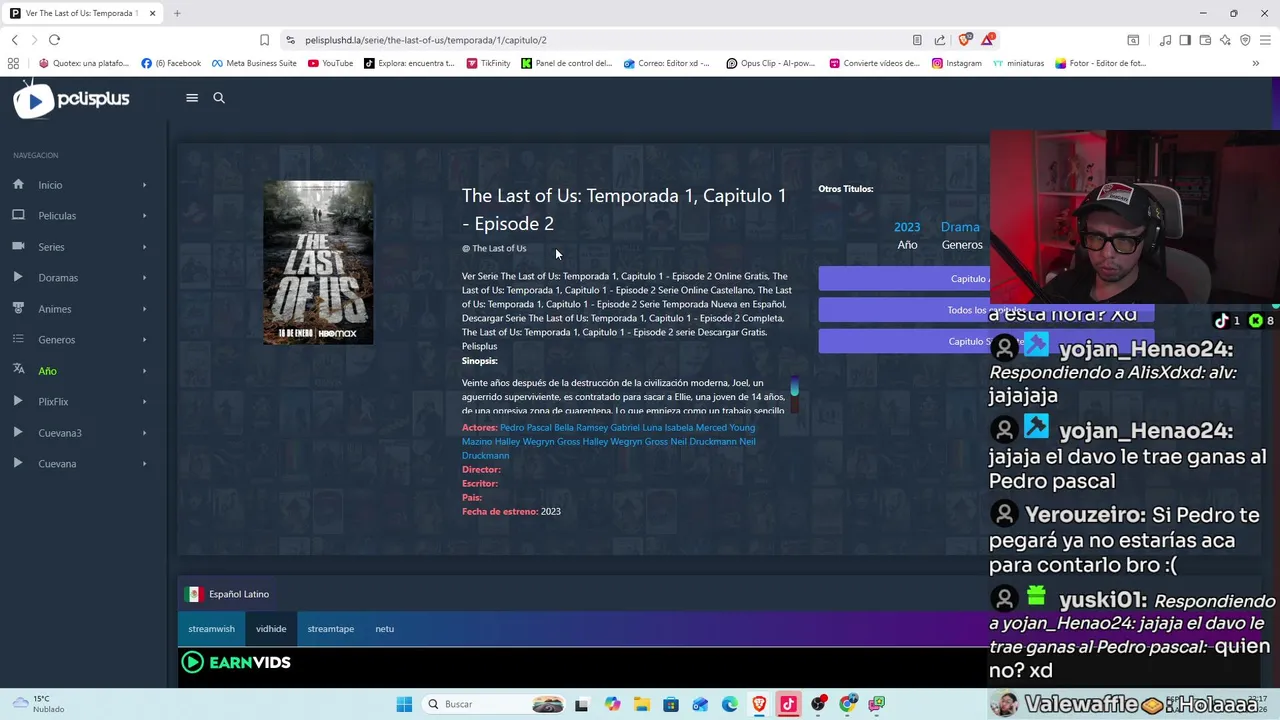Image resolution: width=1280 pixels, height=720 pixels.
Task: Open Microsoft Edge from the taskbar
Action: [x=730, y=704]
